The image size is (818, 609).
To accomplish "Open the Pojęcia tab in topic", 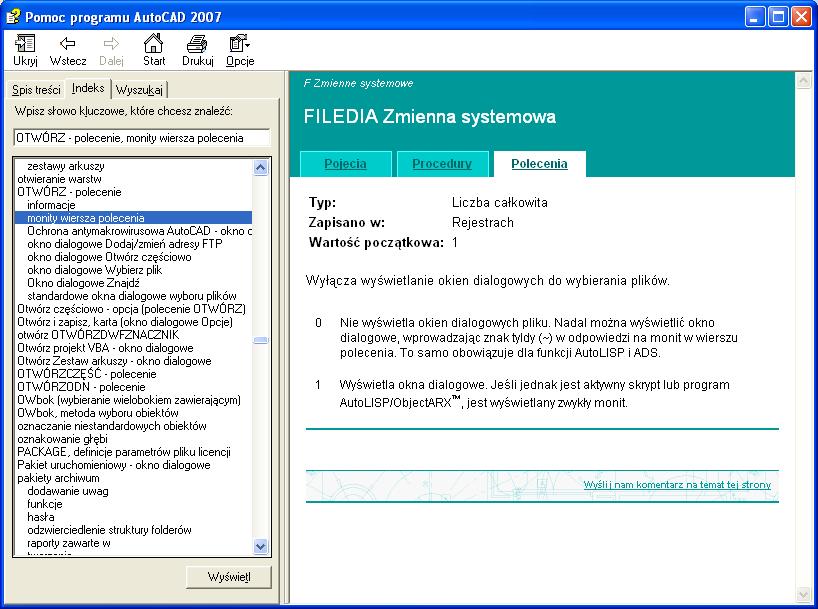I will pyautogui.click(x=345, y=164).
